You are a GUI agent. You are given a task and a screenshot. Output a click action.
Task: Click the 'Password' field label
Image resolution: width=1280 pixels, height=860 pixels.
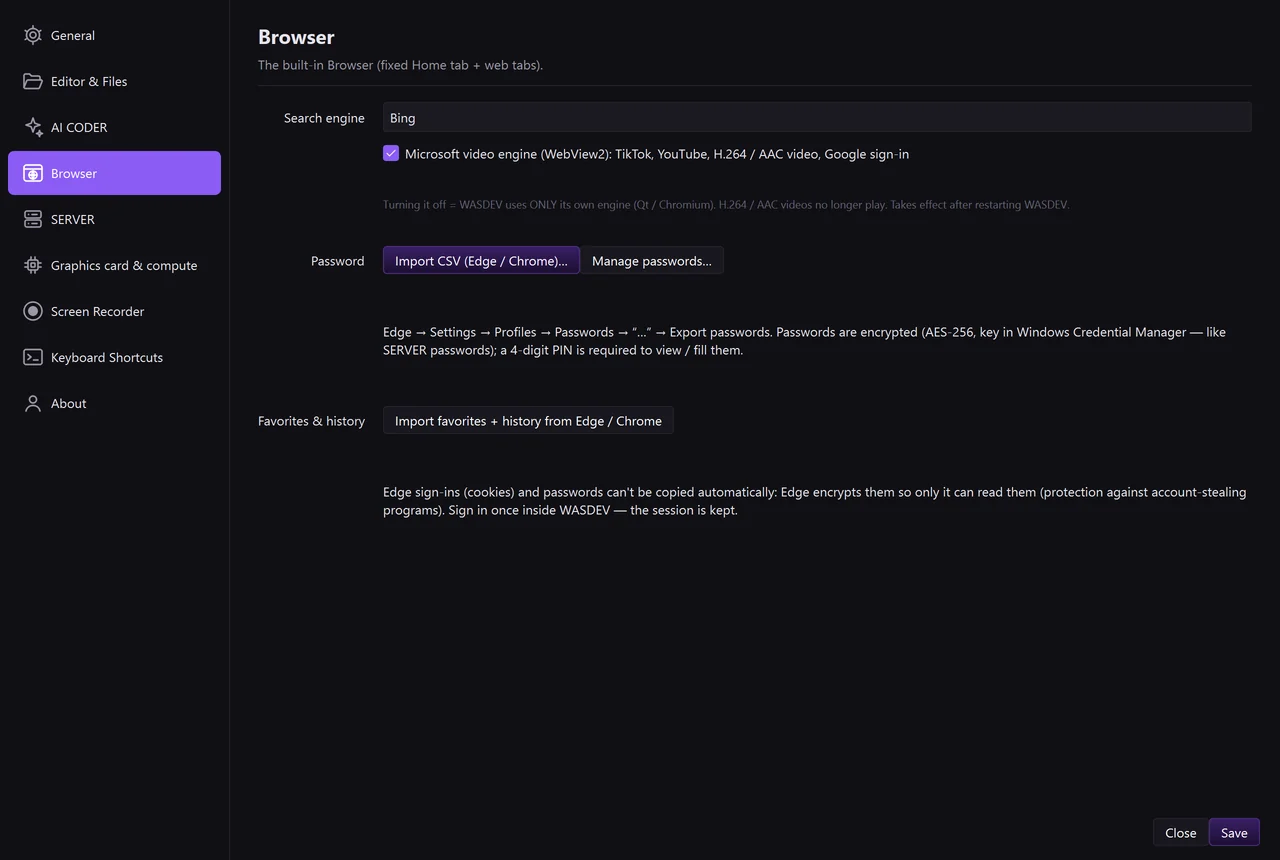click(x=338, y=261)
